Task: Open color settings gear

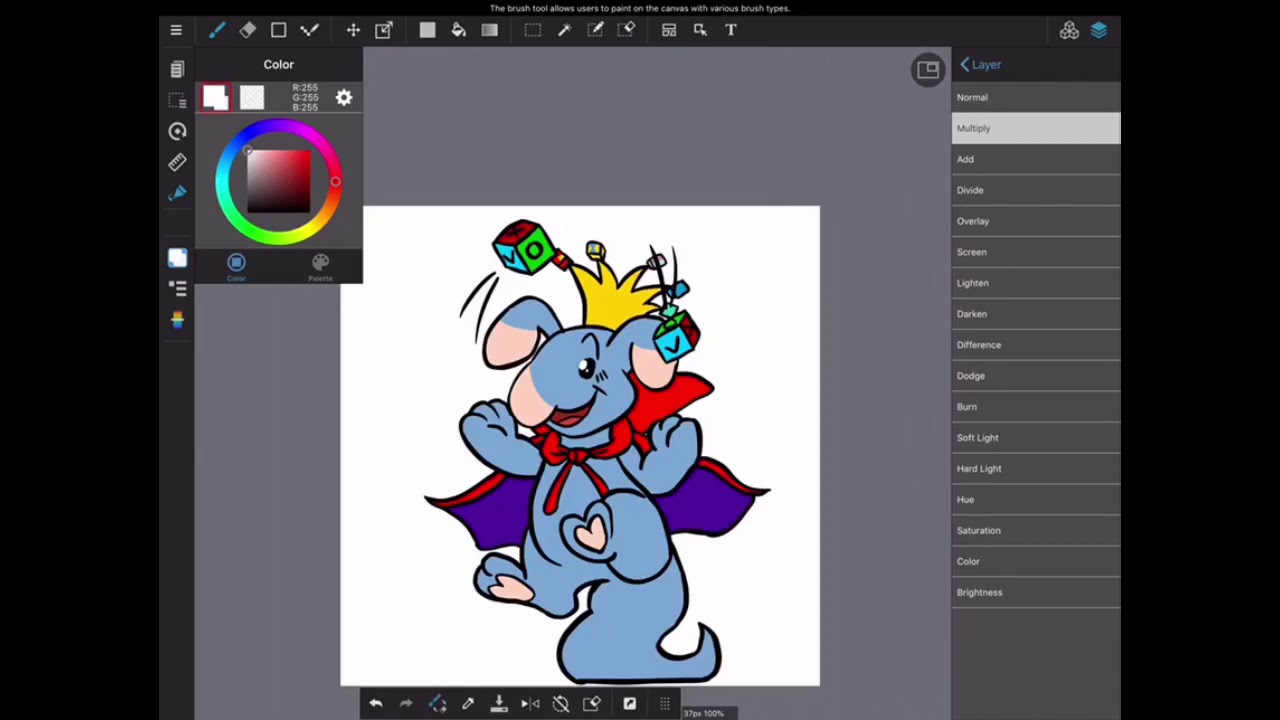Action: pos(344,97)
